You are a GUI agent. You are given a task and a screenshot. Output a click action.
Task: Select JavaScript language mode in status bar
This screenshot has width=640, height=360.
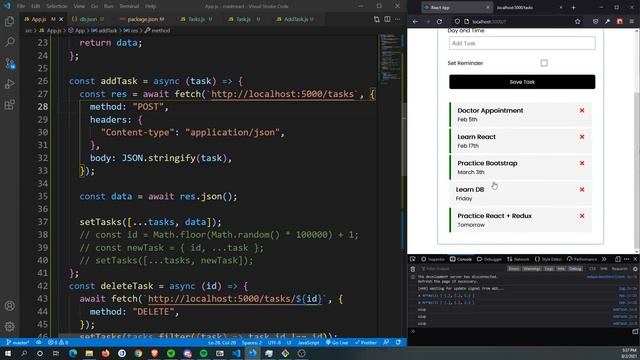pos(309,342)
